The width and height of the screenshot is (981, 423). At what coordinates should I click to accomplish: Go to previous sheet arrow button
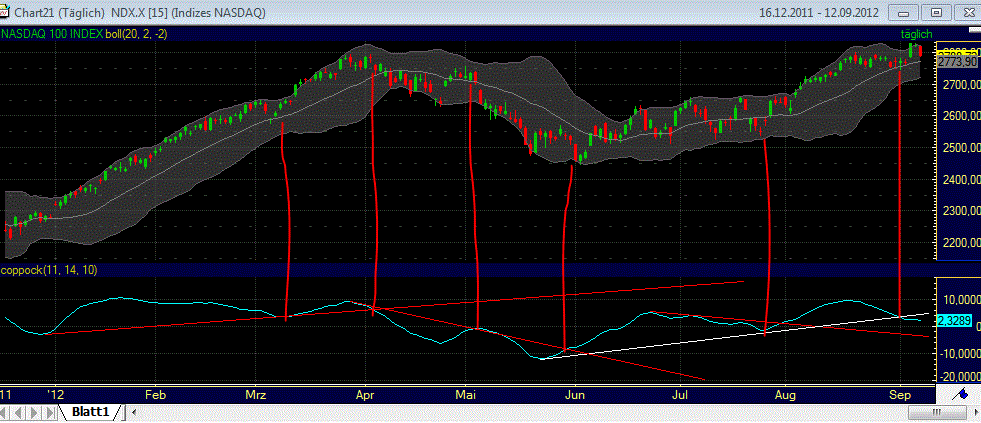tap(21, 412)
